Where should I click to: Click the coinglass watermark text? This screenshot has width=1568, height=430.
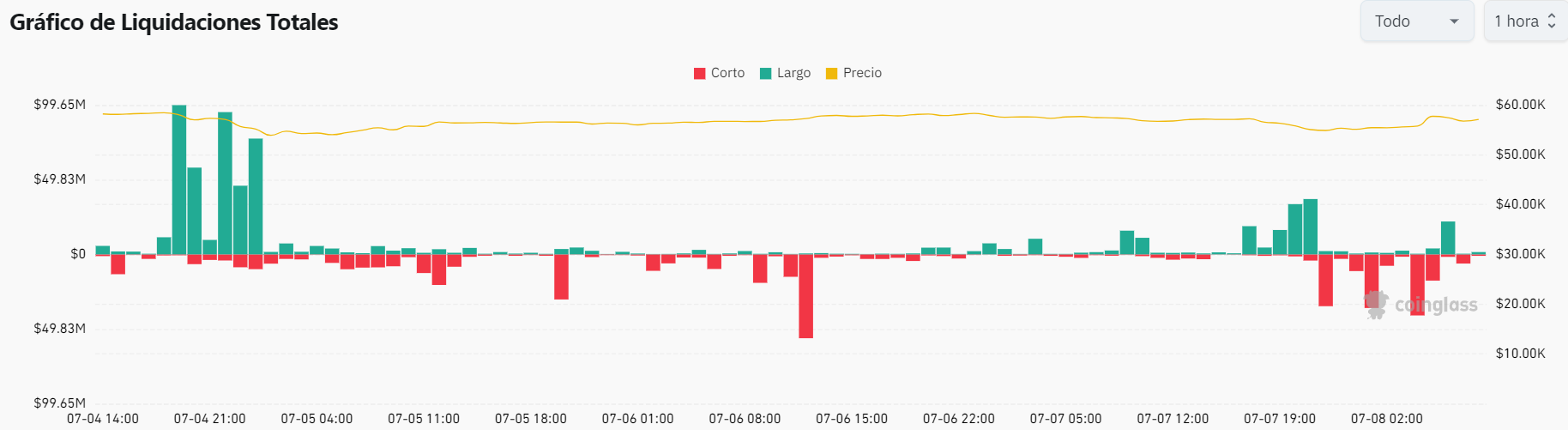1436,306
